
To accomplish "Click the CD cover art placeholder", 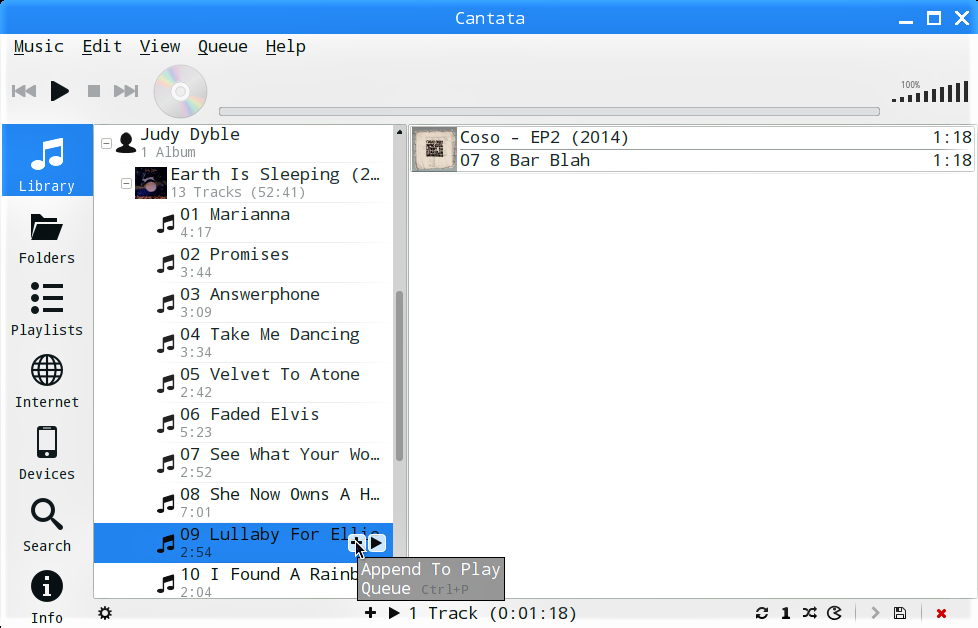I will click(180, 92).
